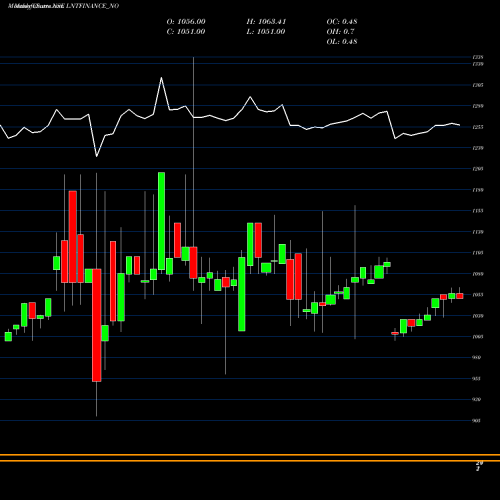Screen dimensions: 500x500
Task: Click the highest peak of the white indicator line
Action: (161, 78)
